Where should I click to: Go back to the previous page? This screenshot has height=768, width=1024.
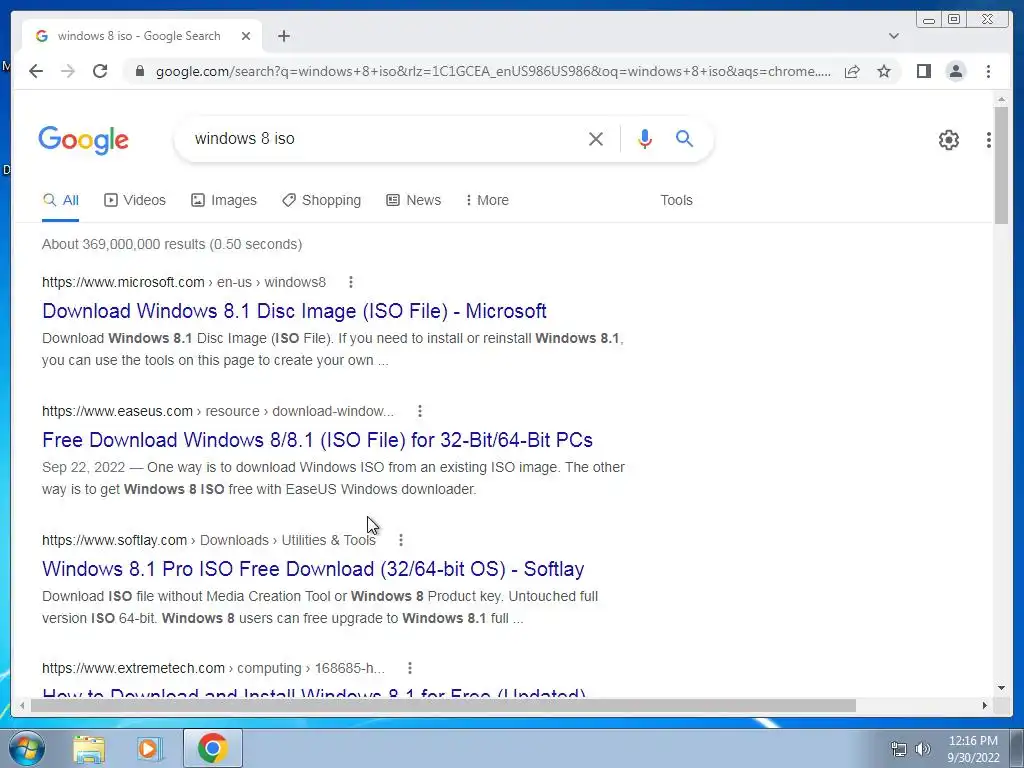click(36, 71)
